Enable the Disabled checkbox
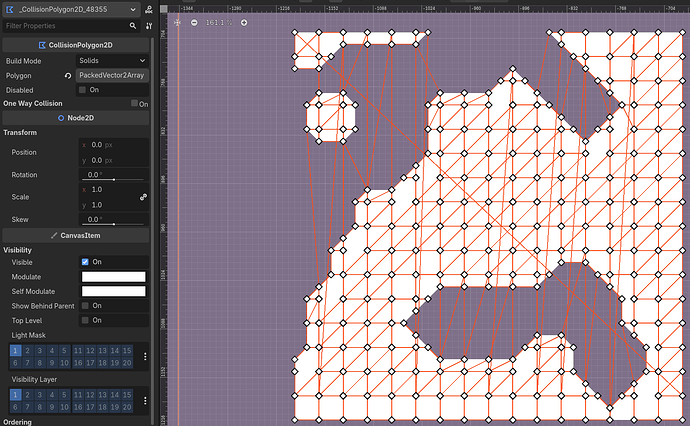Viewport: 690px width, 426px height. tap(84, 89)
